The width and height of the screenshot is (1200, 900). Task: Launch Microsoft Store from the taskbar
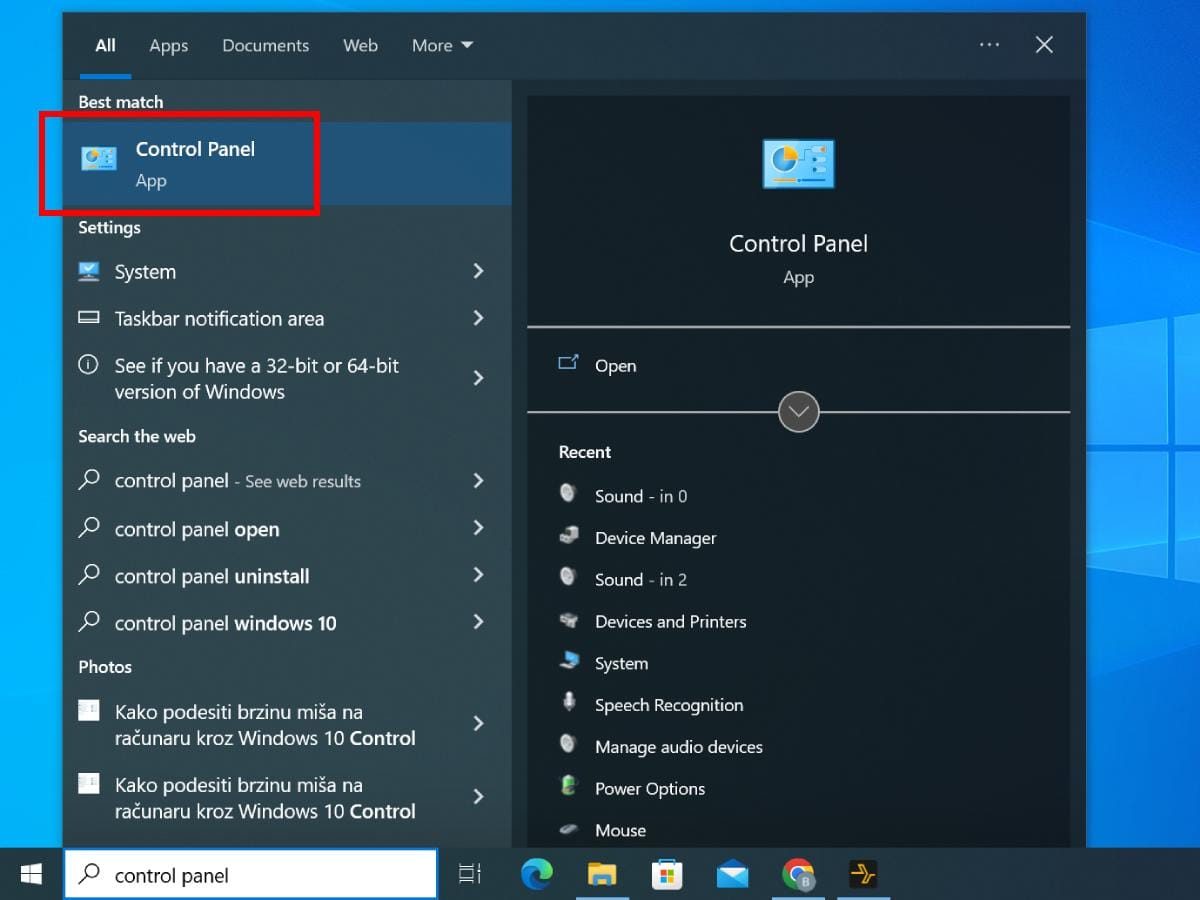[667, 875]
